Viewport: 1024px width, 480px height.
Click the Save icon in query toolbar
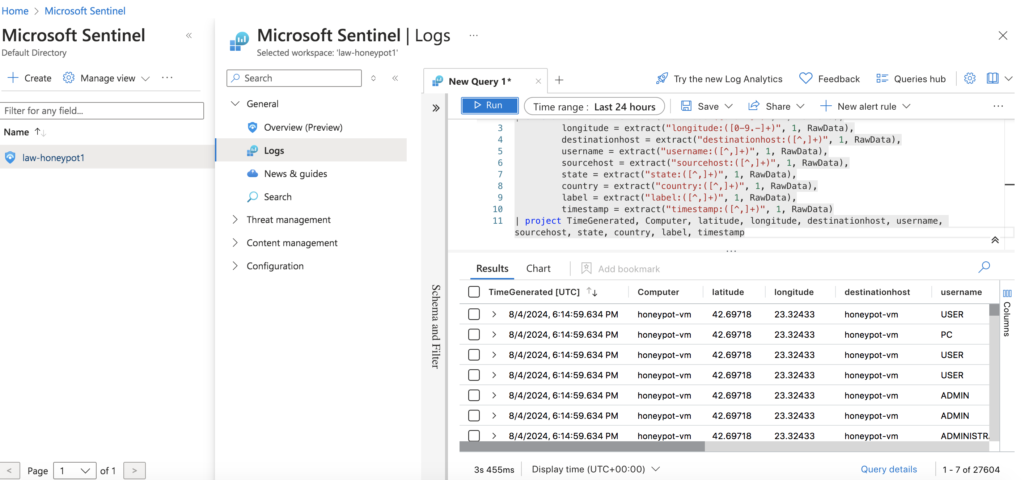coord(686,106)
